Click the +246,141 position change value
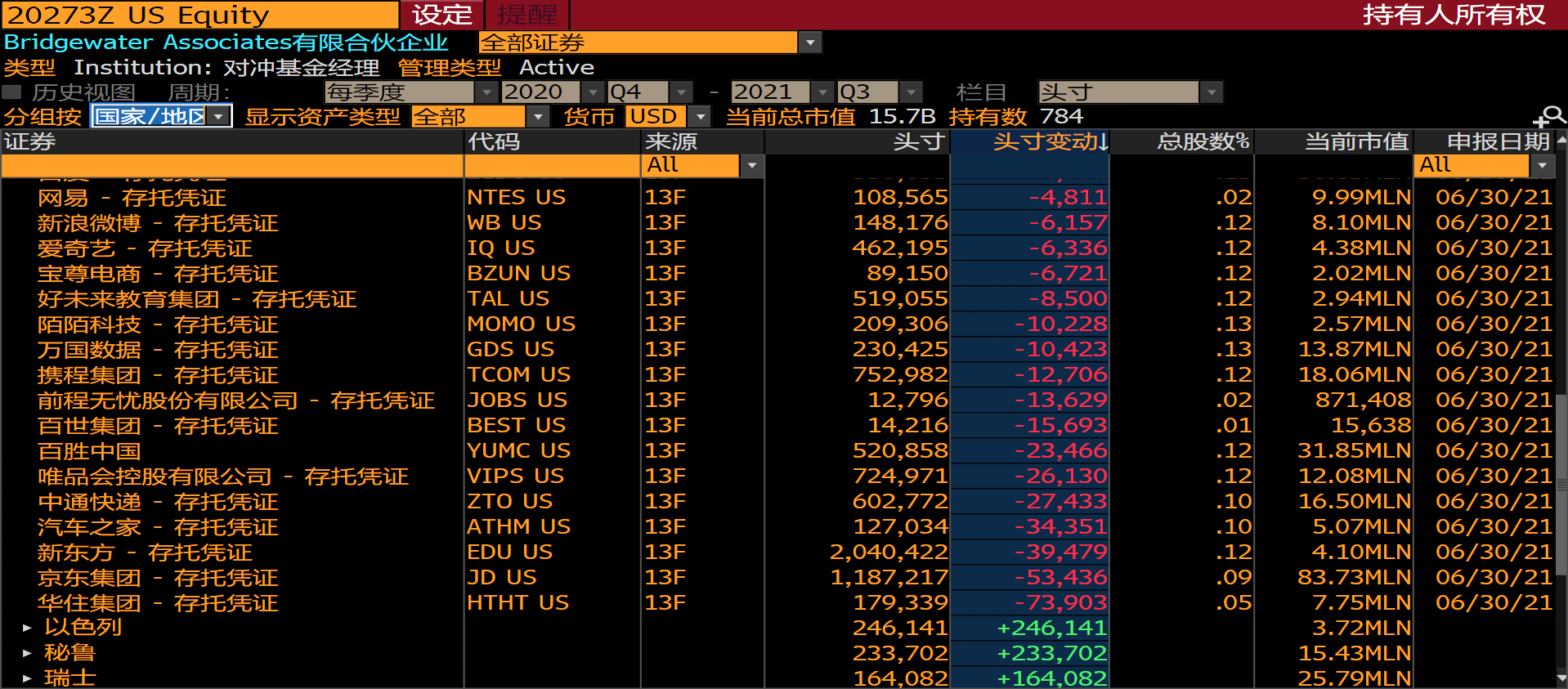The width and height of the screenshot is (1568, 689). (x=1052, y=629)
